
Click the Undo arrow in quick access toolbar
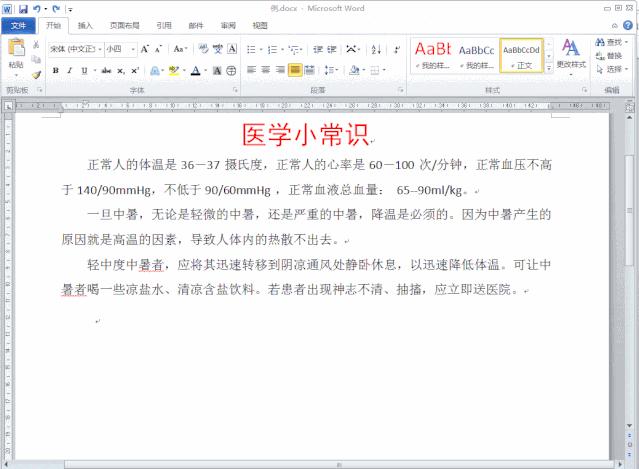[37, 9]
